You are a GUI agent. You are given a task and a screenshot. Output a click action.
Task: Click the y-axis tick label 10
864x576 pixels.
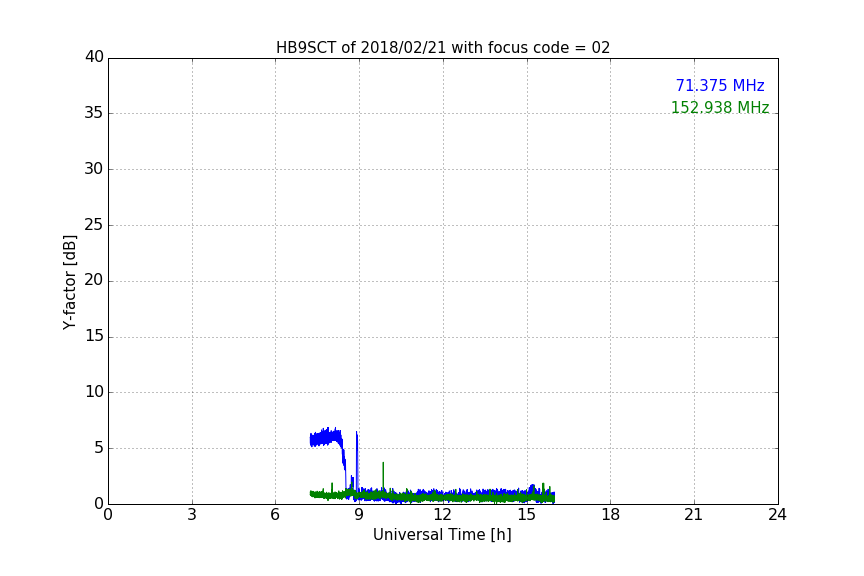click(94, 392)
